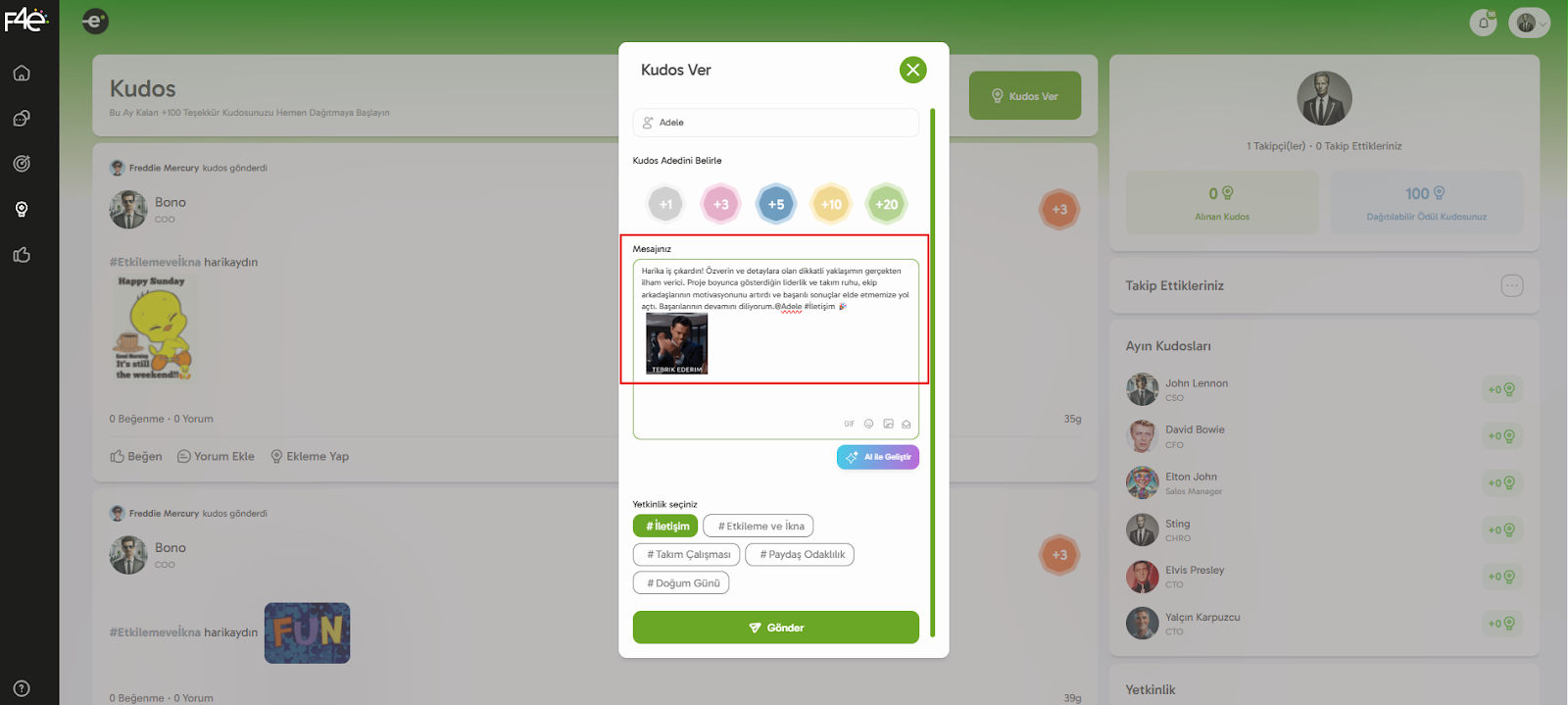Close the Kudos Ver dialog
This screenshot has width=1568, height=705.
913,70
